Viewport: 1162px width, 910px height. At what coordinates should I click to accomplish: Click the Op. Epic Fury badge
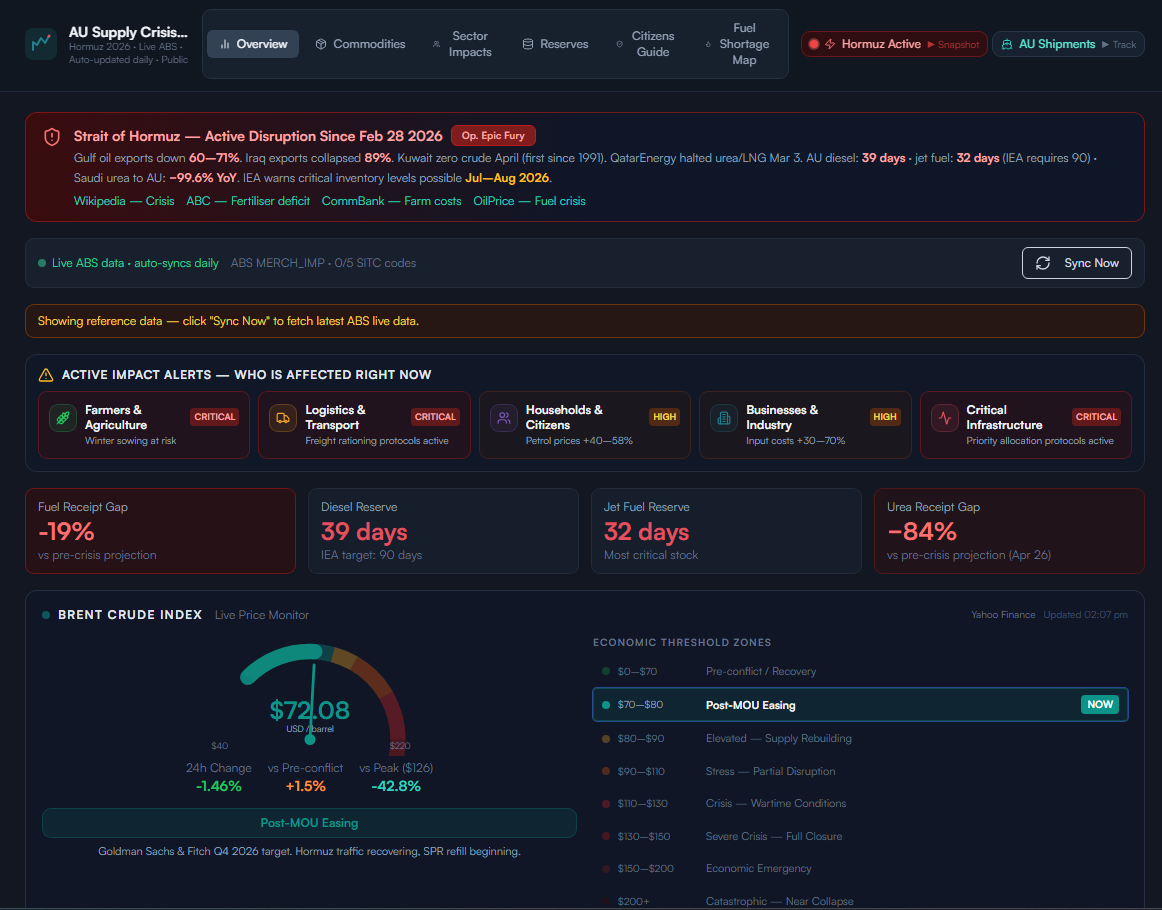point(493,136)
